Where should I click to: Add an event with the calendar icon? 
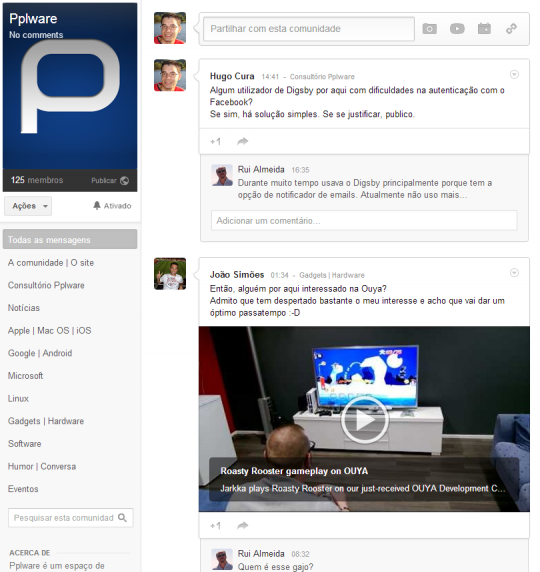pyautogui.click(x=484, y=28)
